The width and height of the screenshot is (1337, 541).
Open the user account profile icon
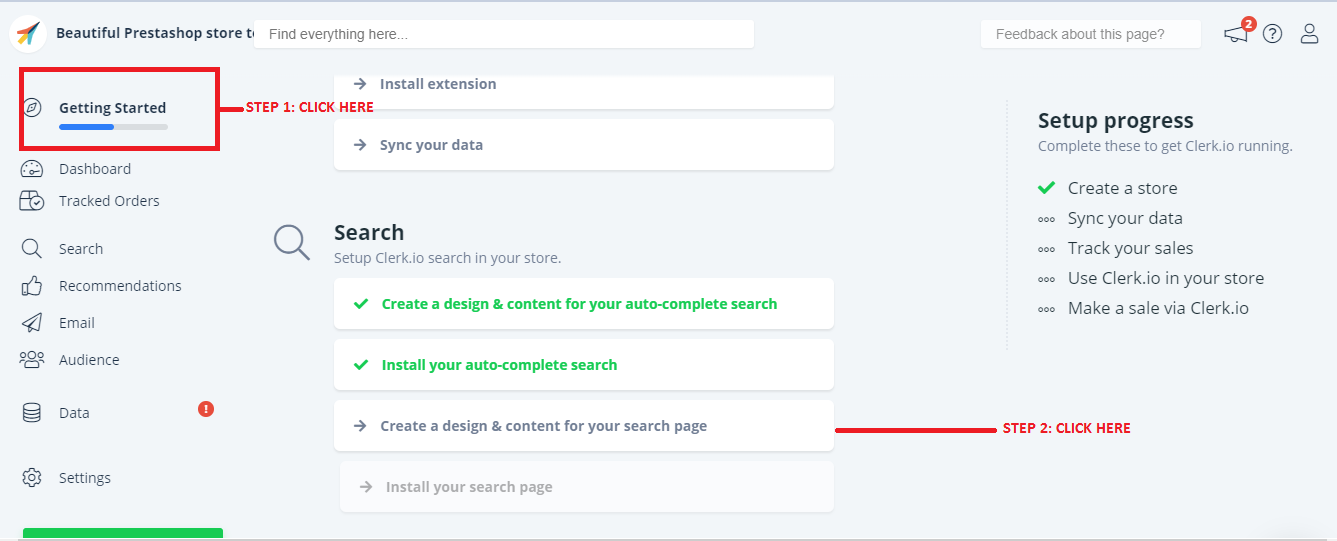click(x=1309, y=34)
